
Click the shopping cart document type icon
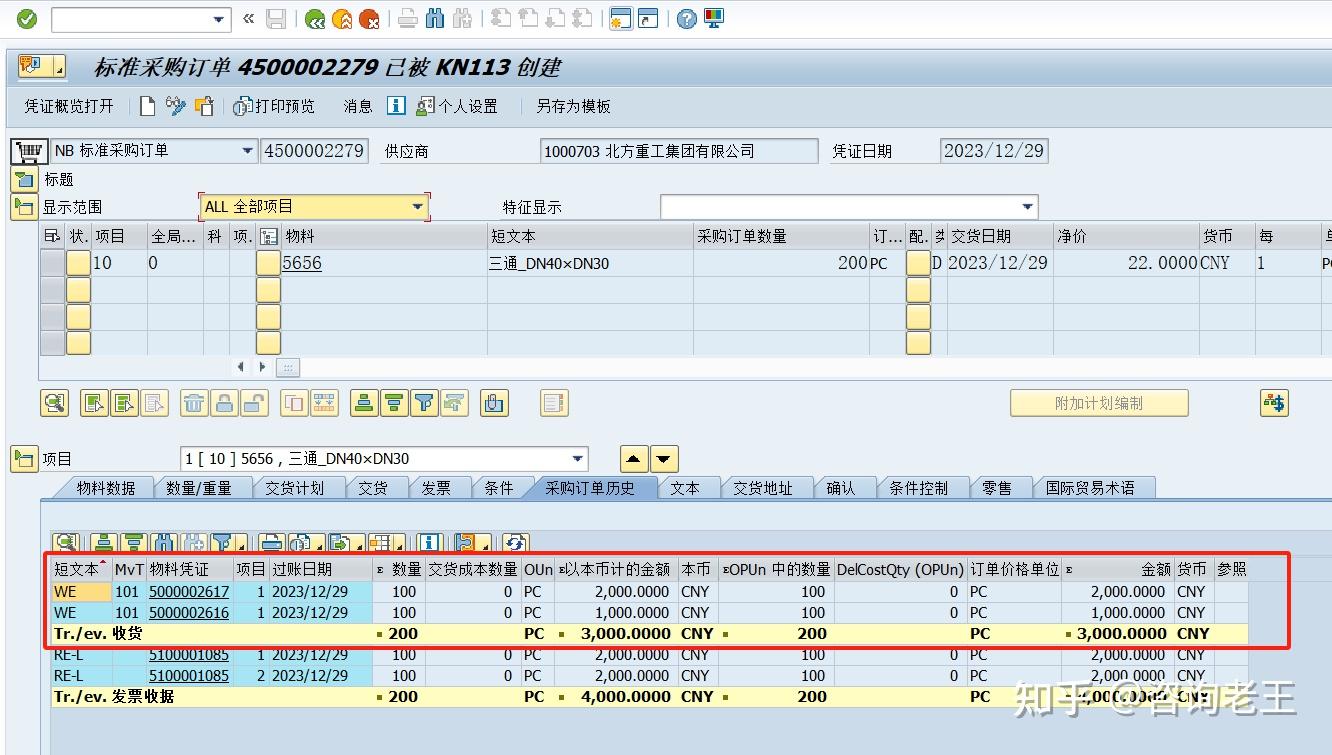[28, 151]
